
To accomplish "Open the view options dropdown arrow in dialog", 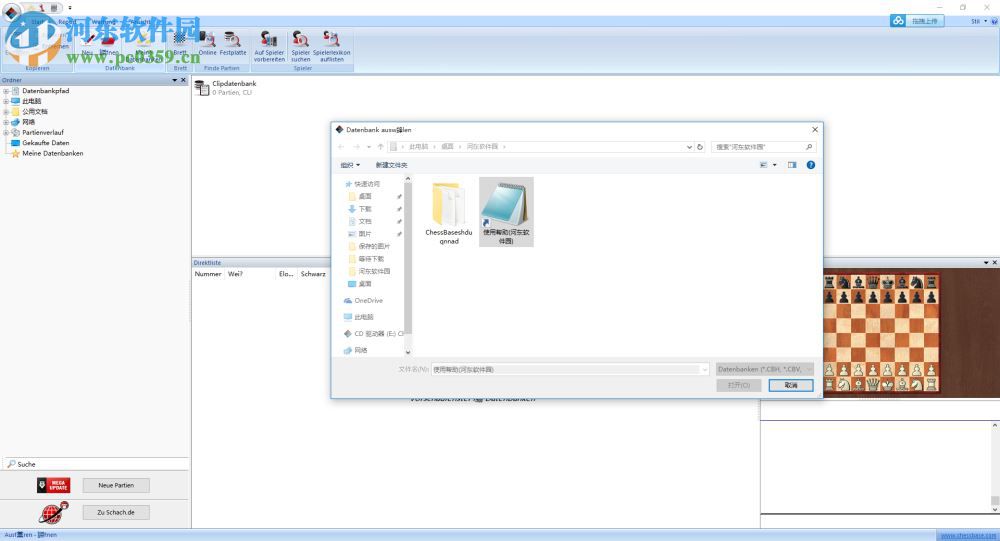I will coord(775,165).
